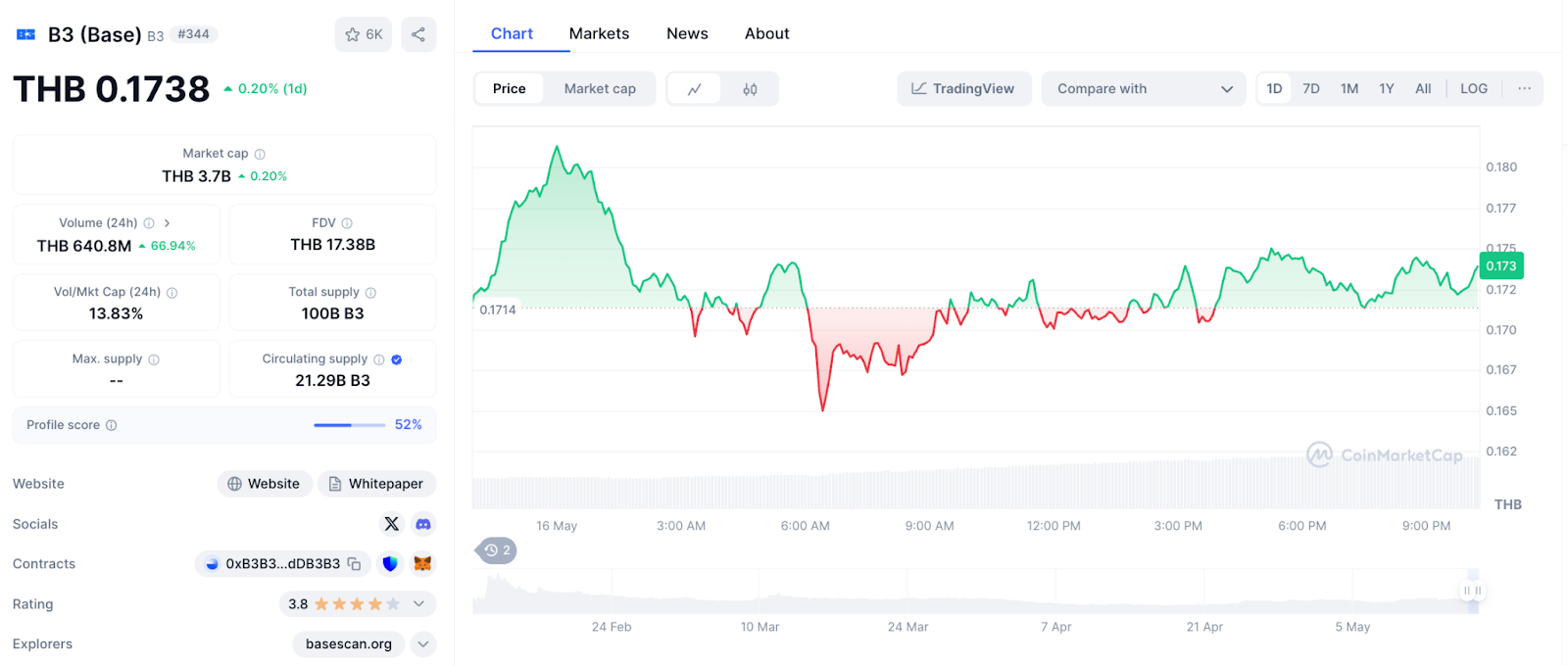Image resolution: width=1568 pixels, height=666 pixels.
Task: Open TradingView chart mode
Action: tap(963, 89)
